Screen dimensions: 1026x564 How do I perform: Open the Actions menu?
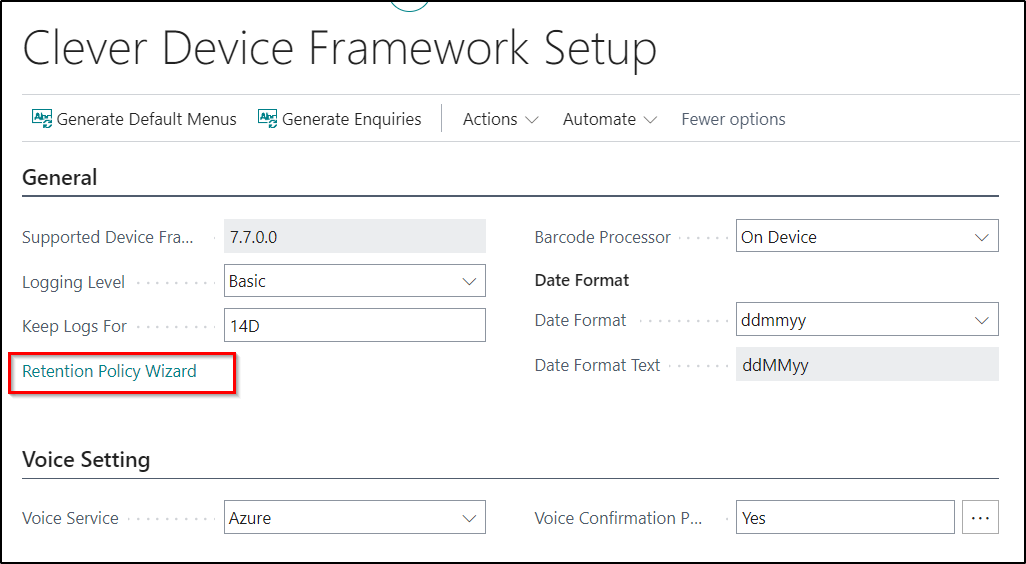(x=501, y=119)
